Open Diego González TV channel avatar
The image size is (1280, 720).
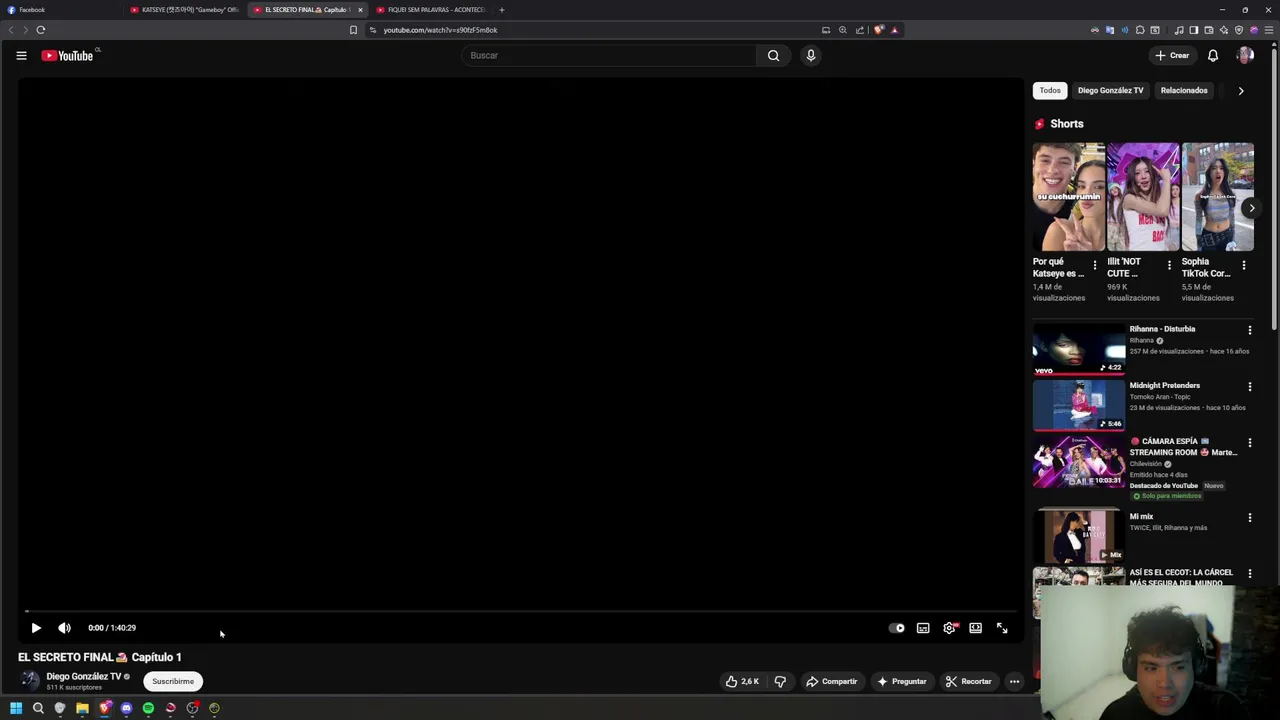31,682
